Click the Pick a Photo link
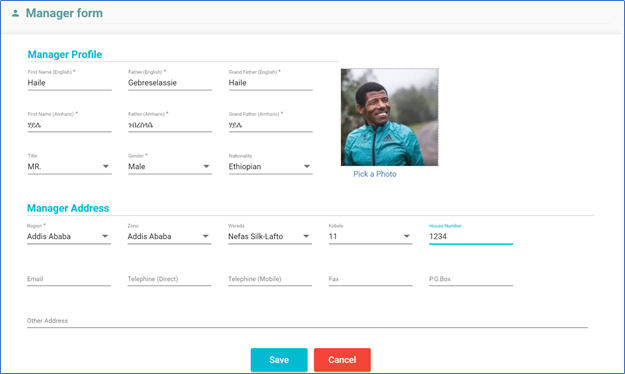 tap(375, 174)
